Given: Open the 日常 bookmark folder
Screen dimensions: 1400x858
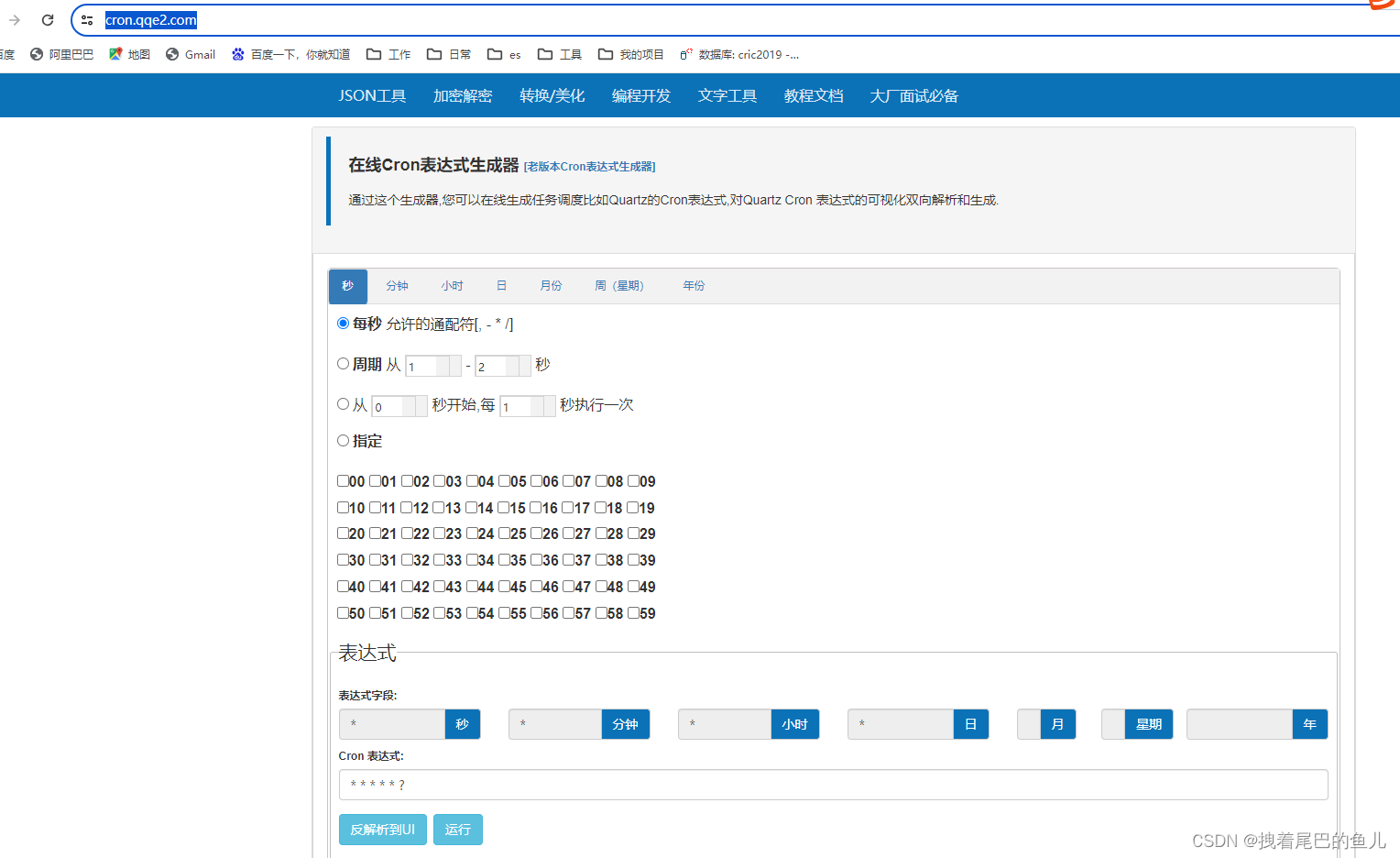Looking at the screenshot, I should point(449,54).
